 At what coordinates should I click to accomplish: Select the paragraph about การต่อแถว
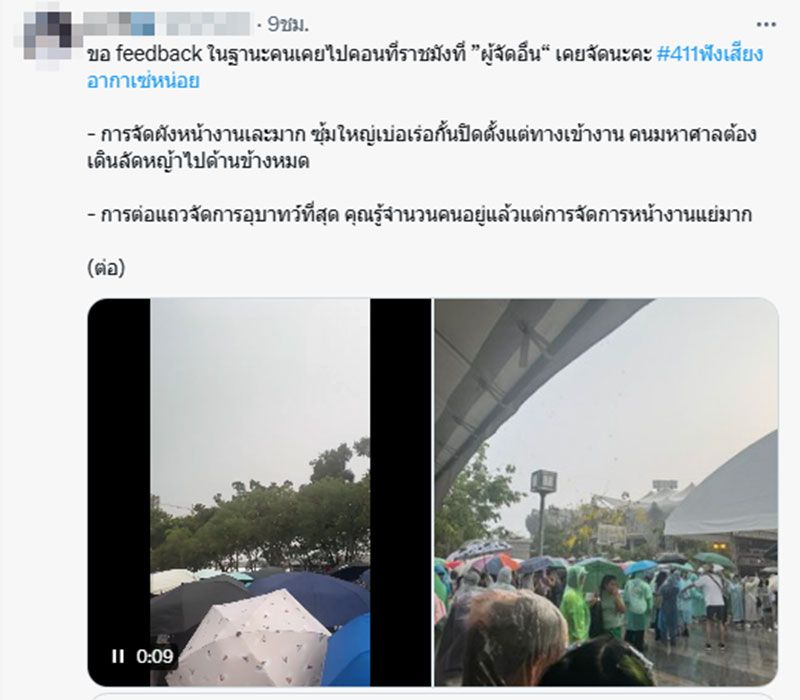click(419, 215)
